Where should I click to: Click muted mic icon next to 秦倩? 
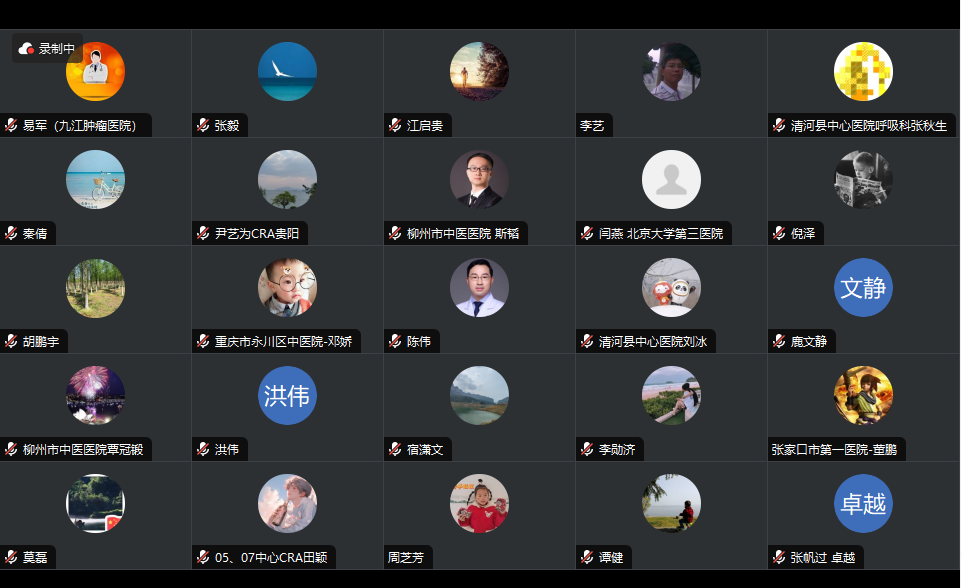(x=11, y=234)
